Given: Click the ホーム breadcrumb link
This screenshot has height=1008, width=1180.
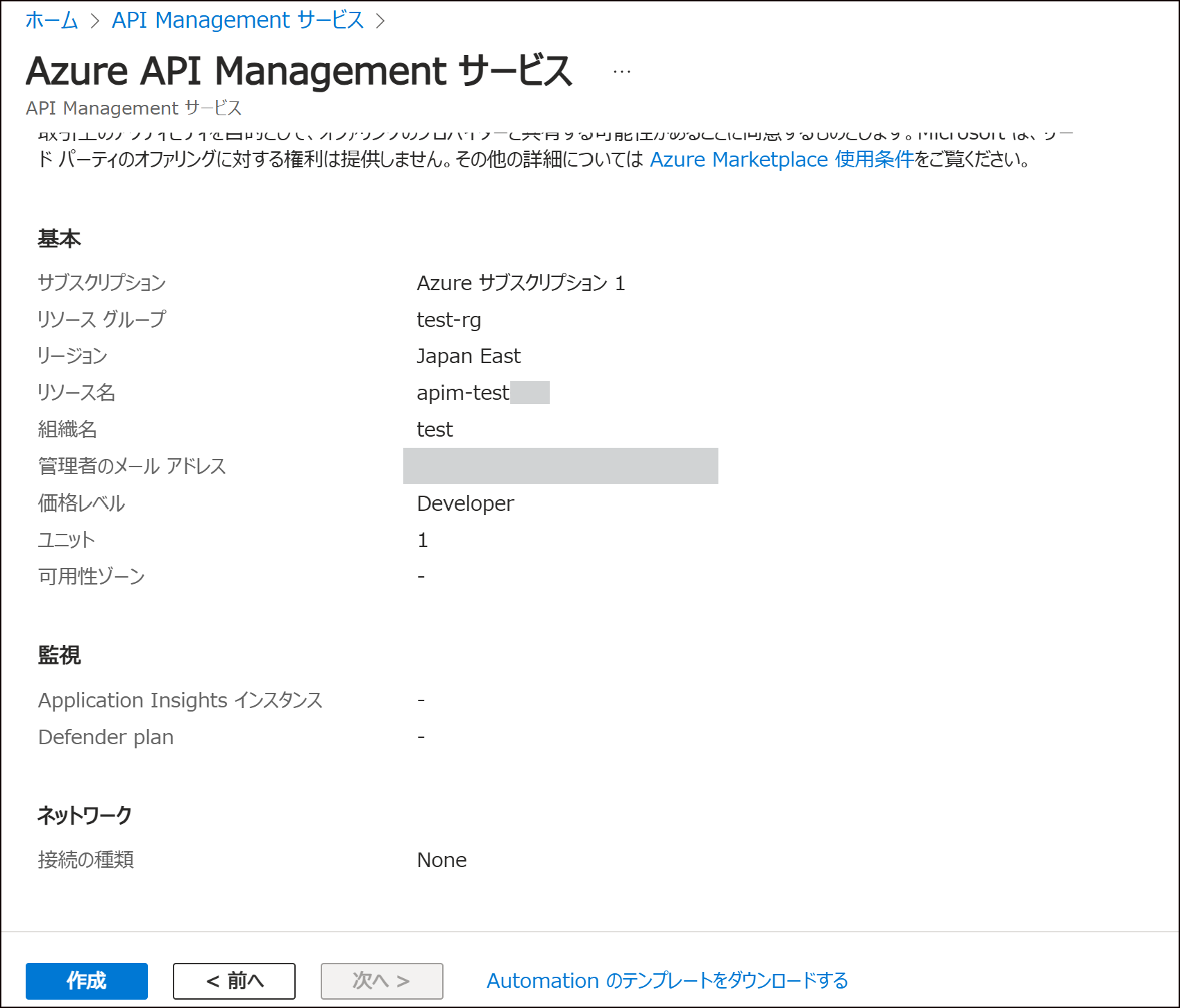Looking at the screenshot, I should [50, 19].
